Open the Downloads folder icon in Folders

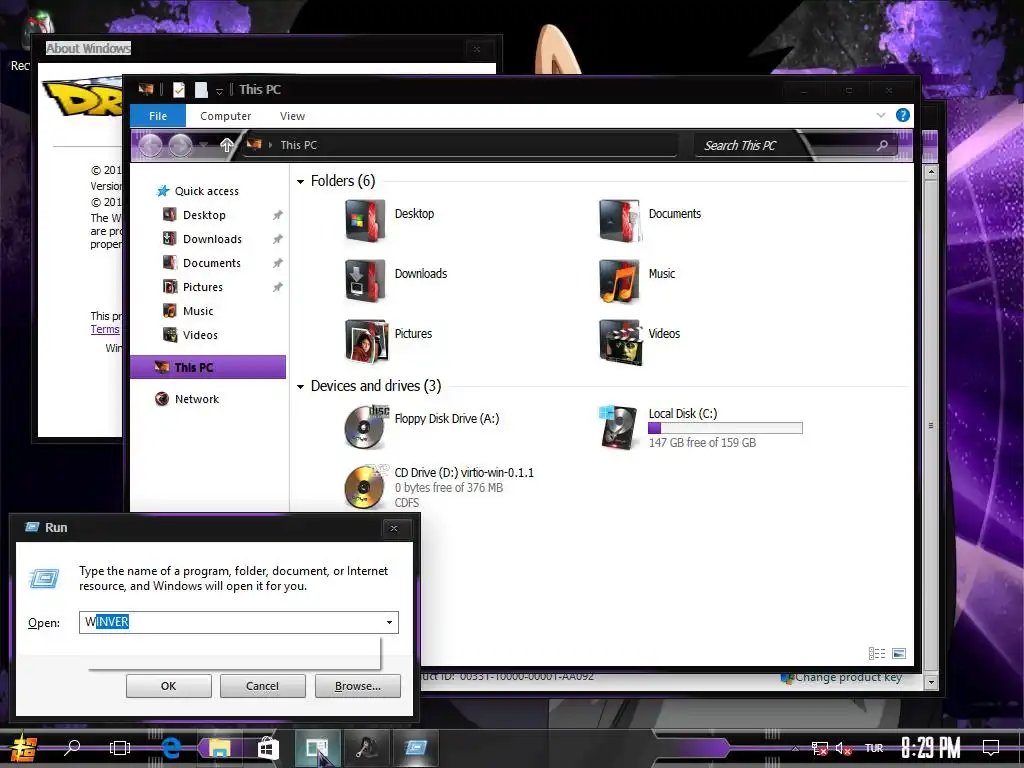tap(364, 281)
